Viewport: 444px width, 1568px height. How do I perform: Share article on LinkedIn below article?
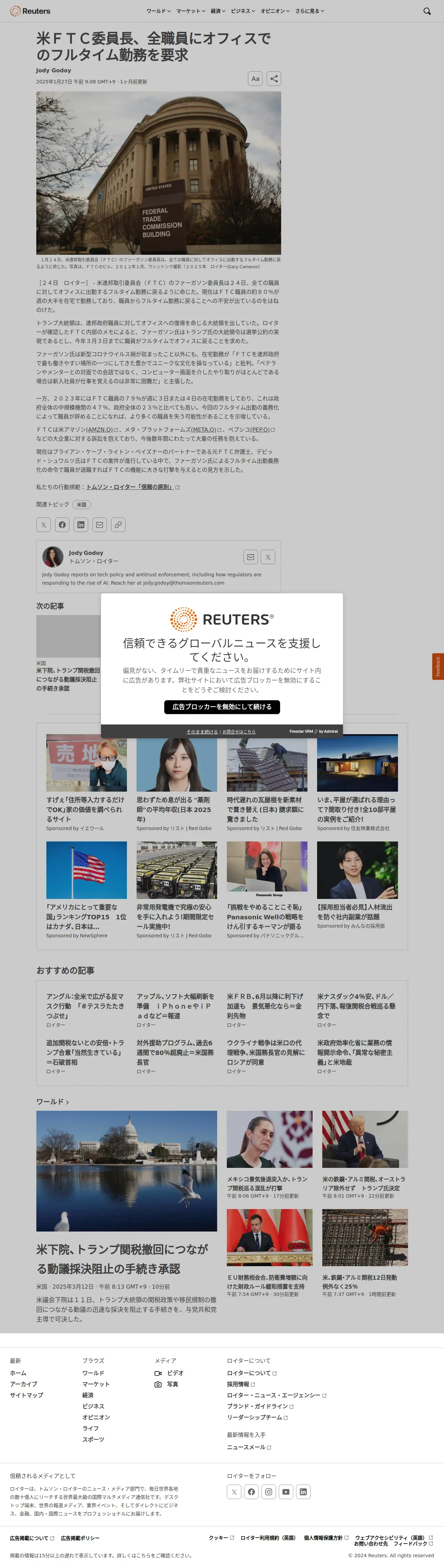[x=81, y=525]
